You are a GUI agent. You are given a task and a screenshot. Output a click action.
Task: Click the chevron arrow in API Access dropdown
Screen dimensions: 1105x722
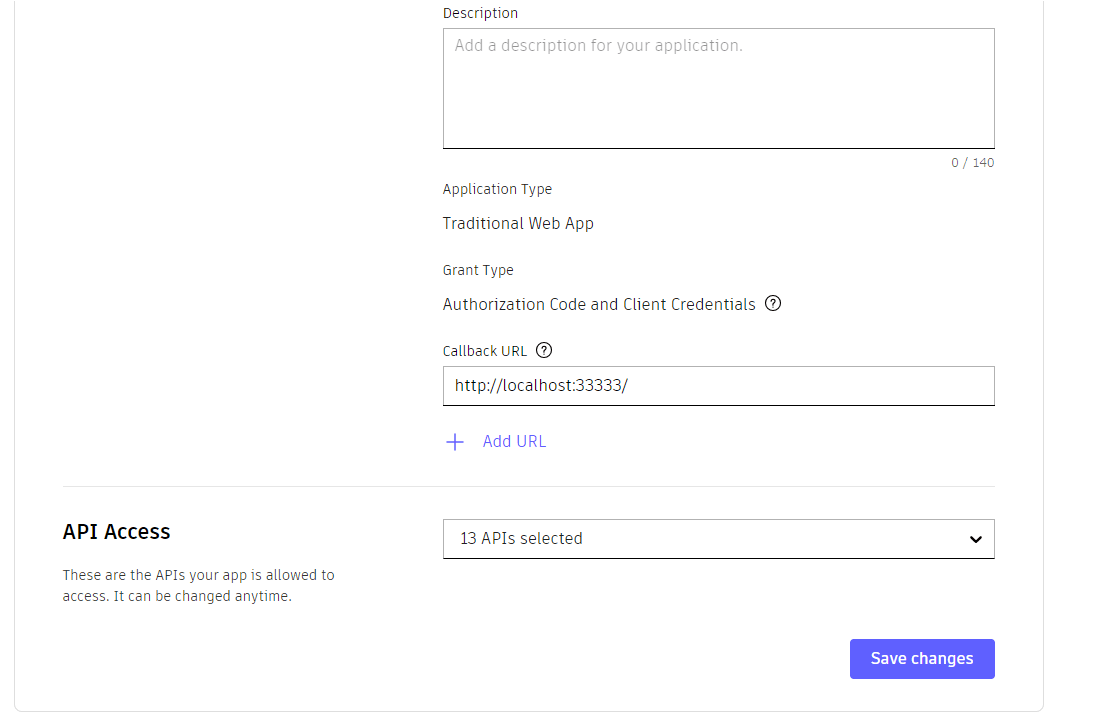[x=976, y=539]
